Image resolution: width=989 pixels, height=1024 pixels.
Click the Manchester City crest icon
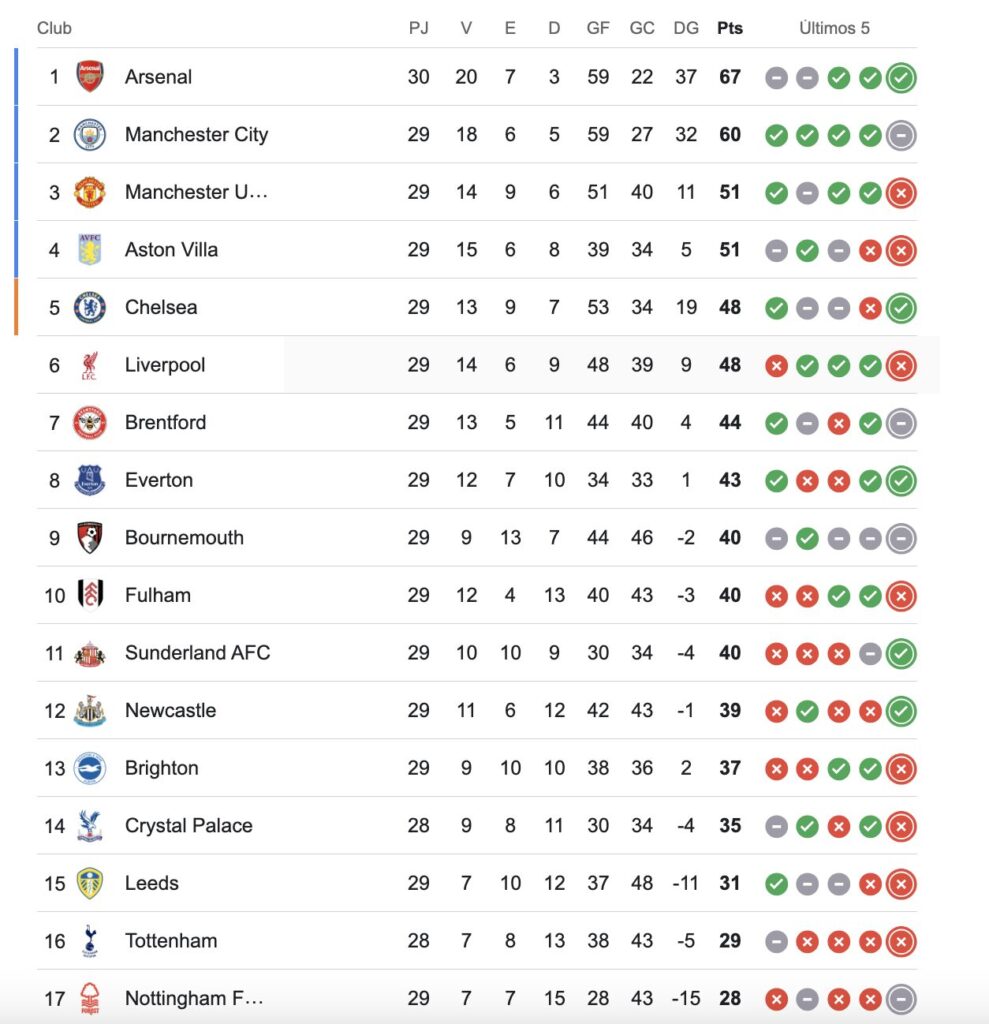[90, 135]
